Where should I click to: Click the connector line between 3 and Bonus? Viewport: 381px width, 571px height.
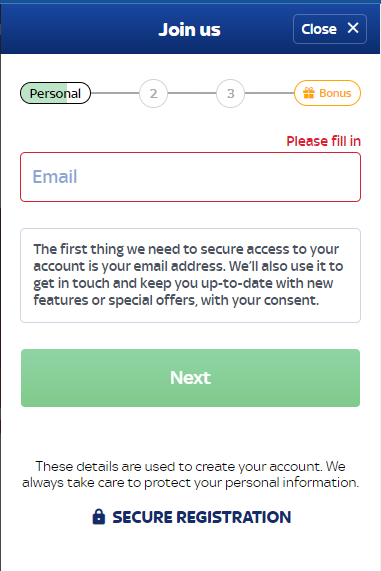[x=269, y=93]
